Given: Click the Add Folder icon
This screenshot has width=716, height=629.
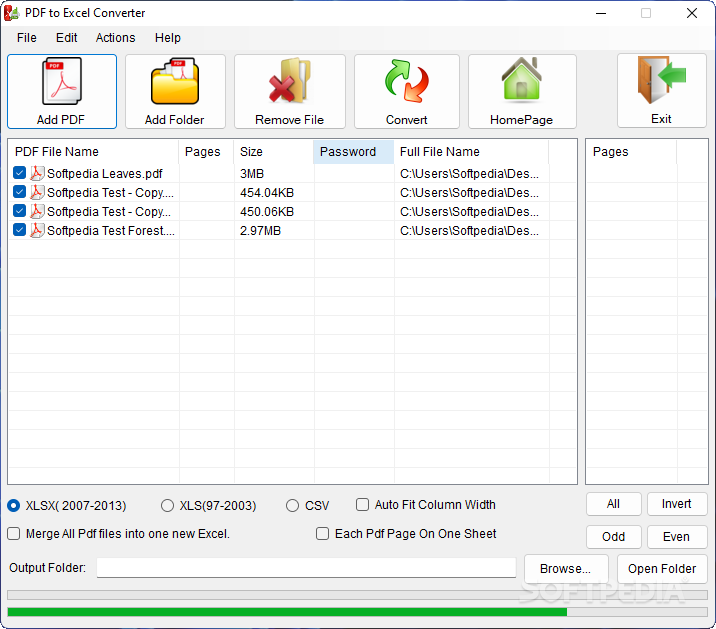Looking at the screenshot, I should click(175, 81).
